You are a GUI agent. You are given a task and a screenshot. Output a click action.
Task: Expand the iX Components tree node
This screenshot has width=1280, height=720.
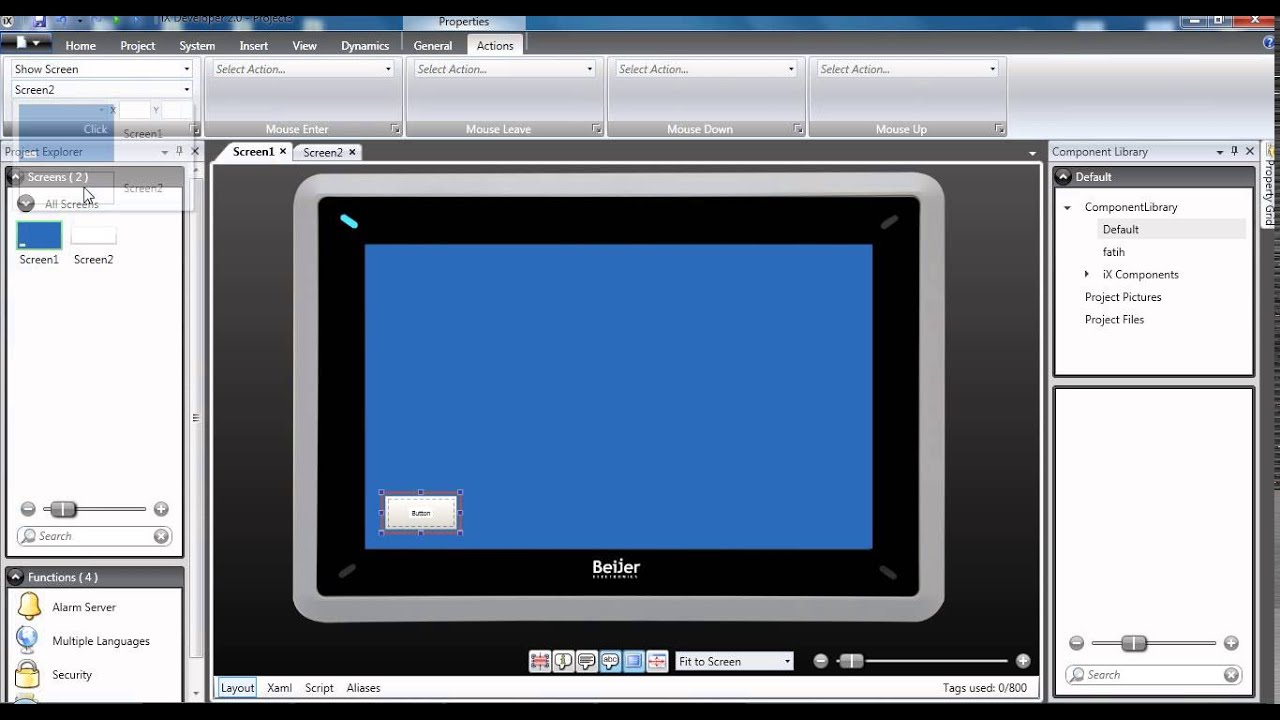pos(1087,274)
